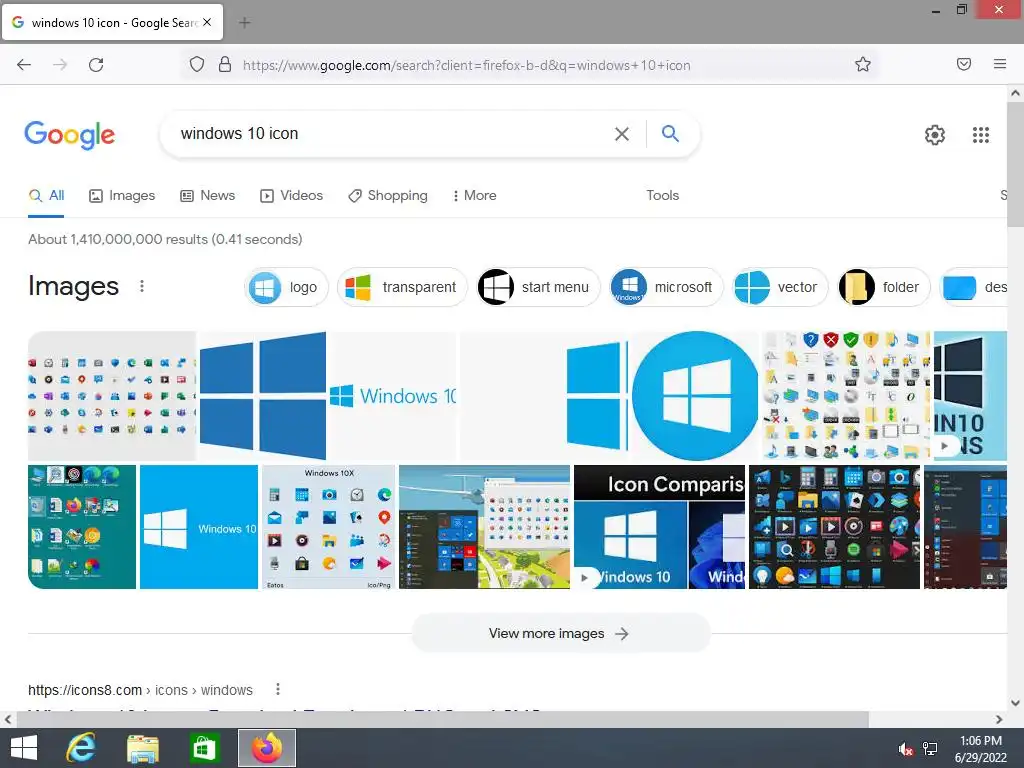The height and width of the screenshot is (768, 1024).
Task: Open the first small app icons thumbnail
Action: pos(112,396)
